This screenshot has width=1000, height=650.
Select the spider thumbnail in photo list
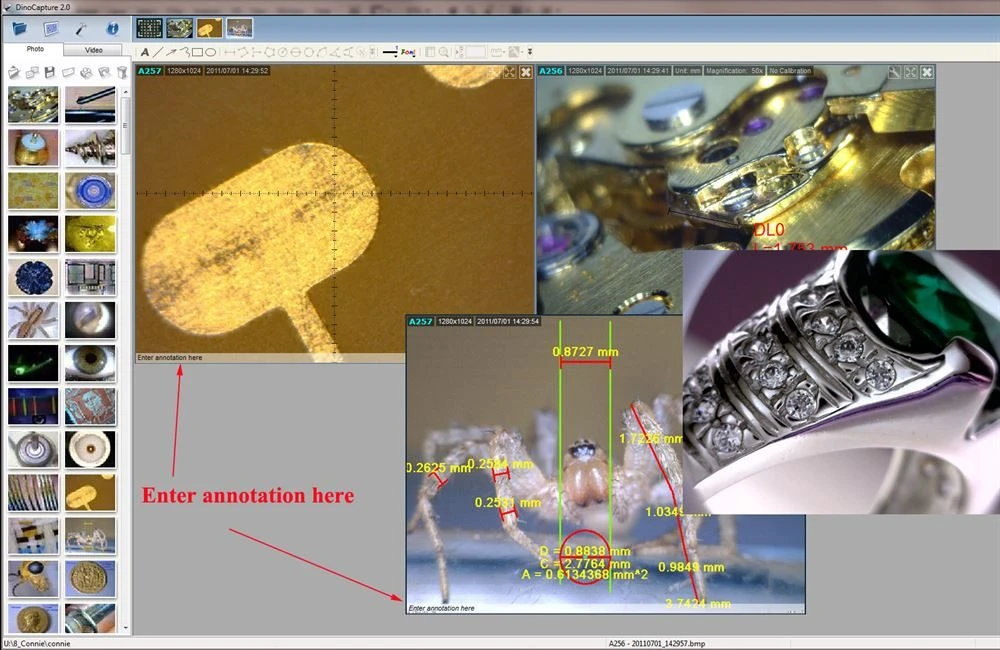point(33,319)
